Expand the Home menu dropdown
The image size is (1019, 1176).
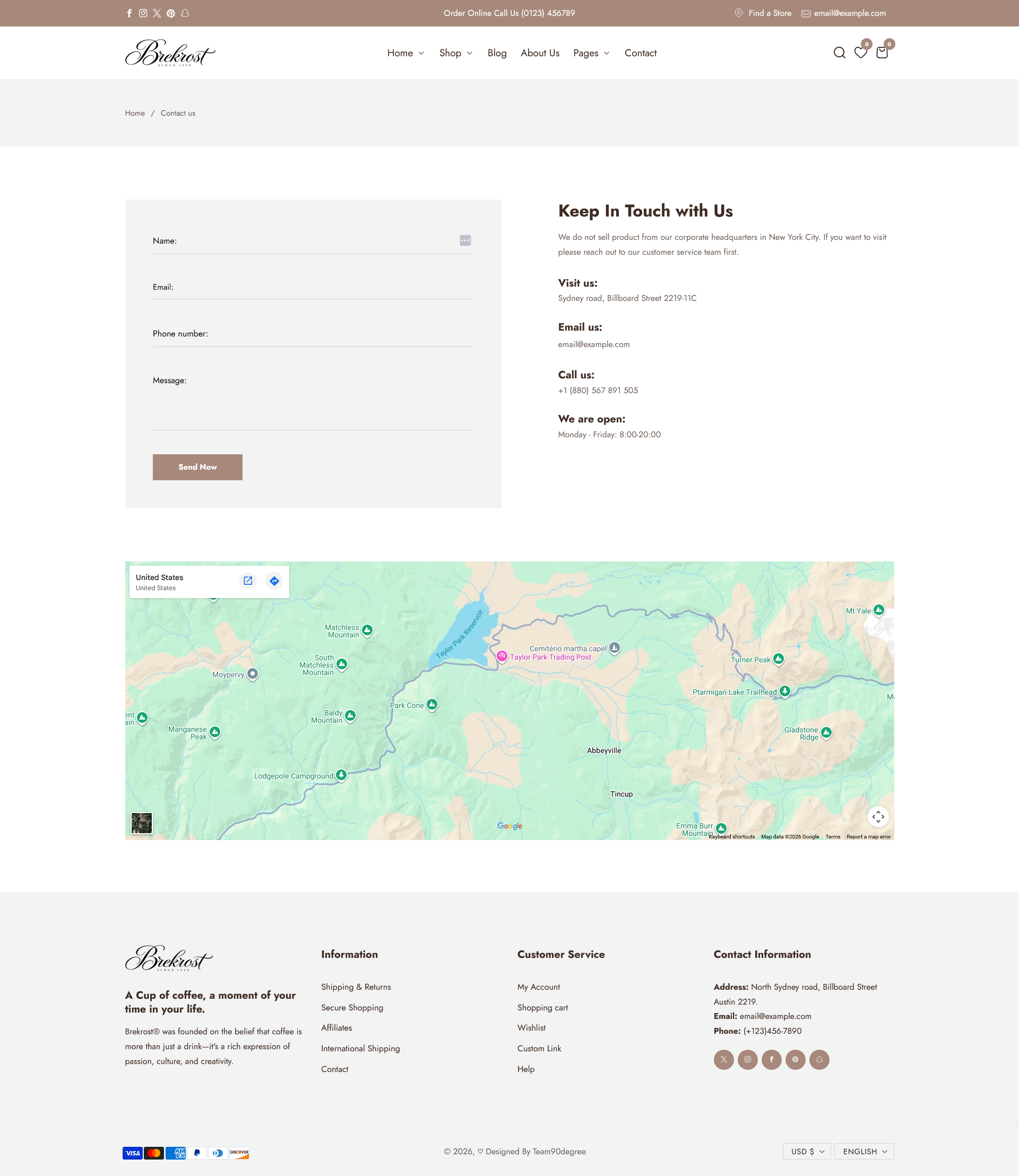(405, 53)
